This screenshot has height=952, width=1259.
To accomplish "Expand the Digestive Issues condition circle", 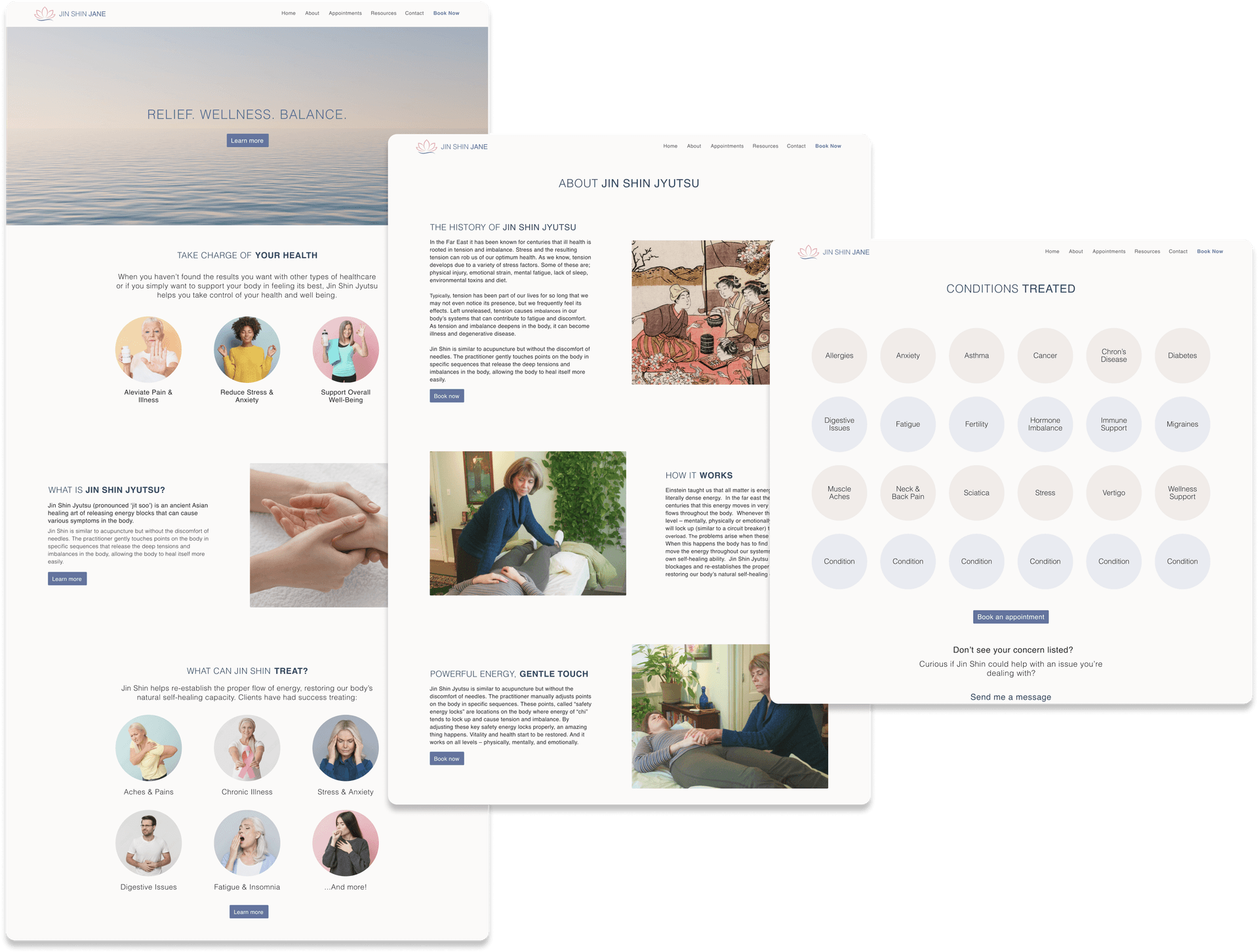I will 838,422.
